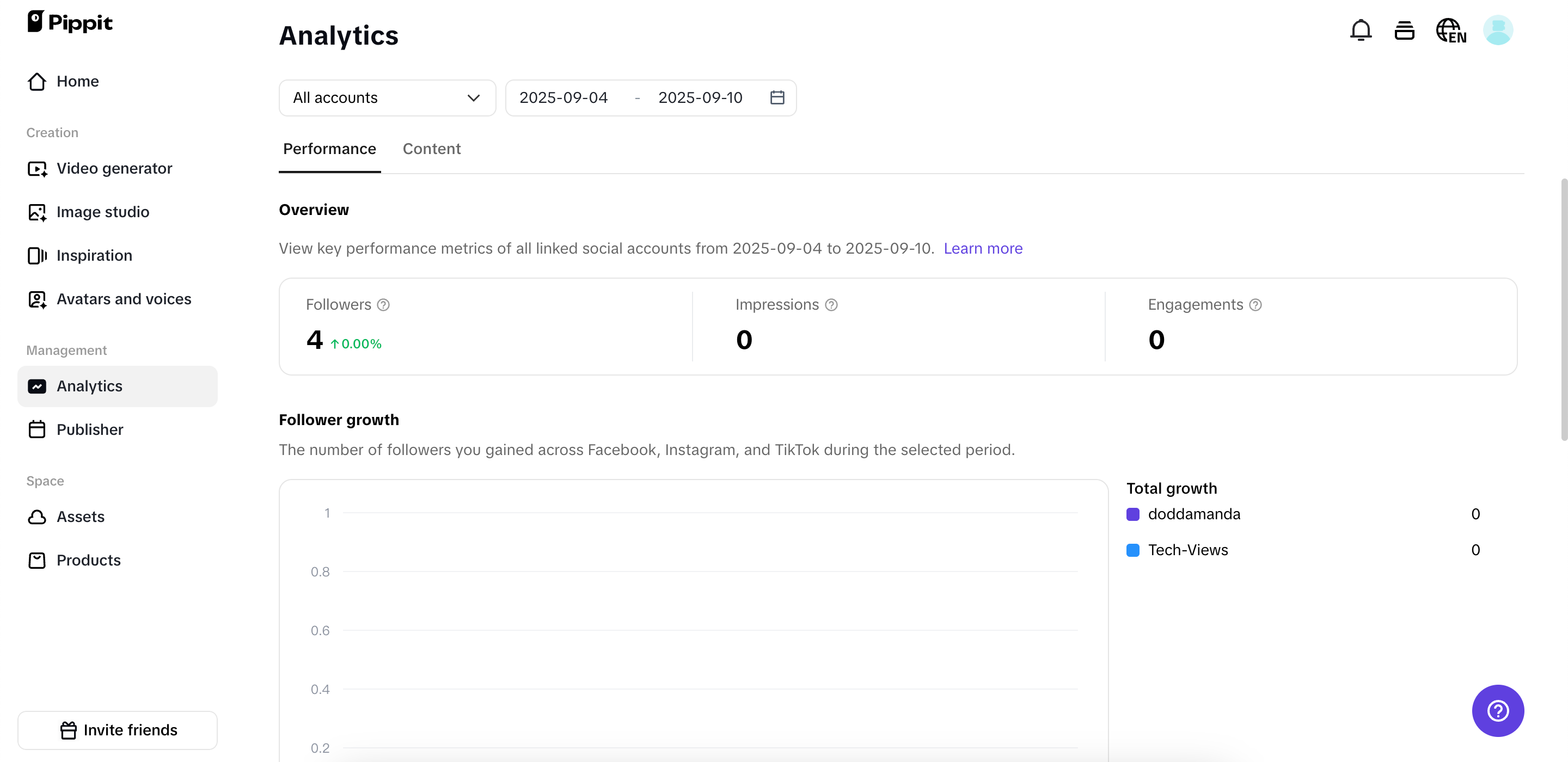
Task: Open the EN language selector globe
Action: tap(1451, 30)
